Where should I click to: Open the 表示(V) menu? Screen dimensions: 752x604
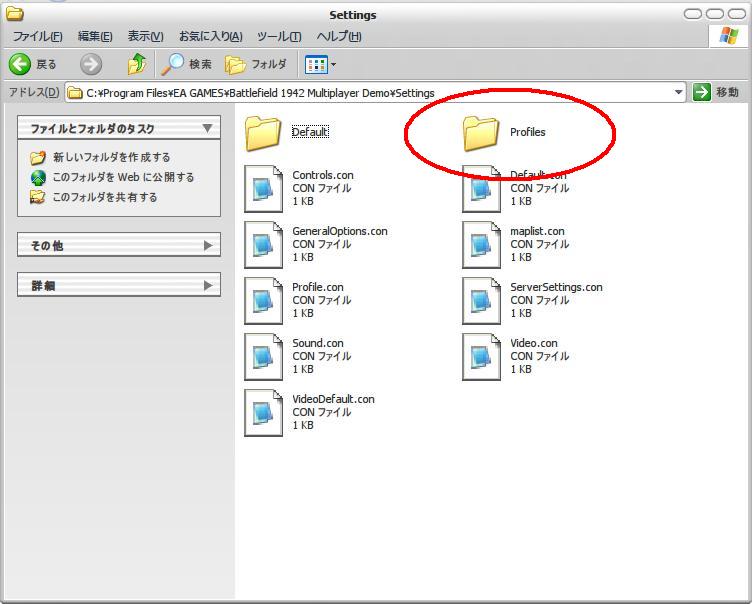145,36
